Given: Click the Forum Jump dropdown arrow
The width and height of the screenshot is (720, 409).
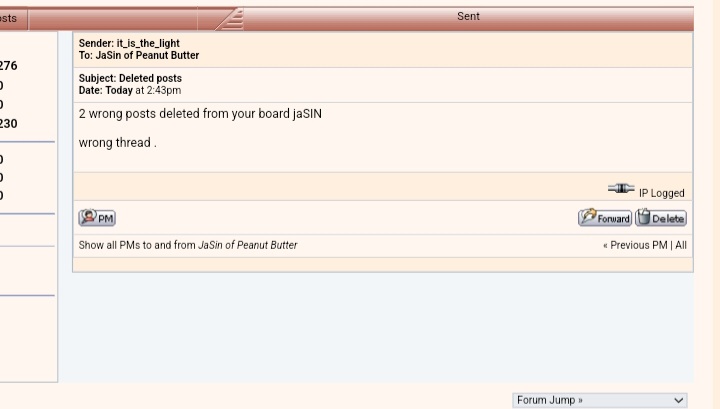Looking at the screenshot, I should click(680, 399).
